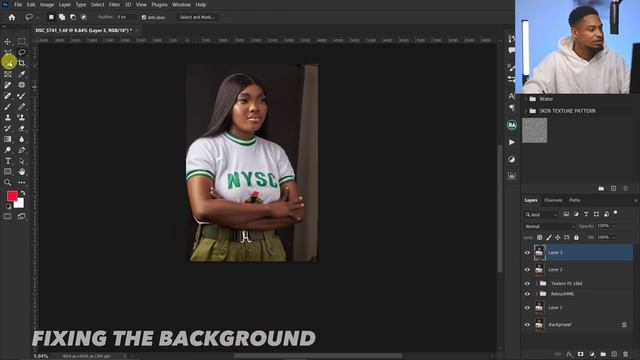Toggle lock all padlock icon
The height and width of the screenshot is (360, 640).
[576, 237]
